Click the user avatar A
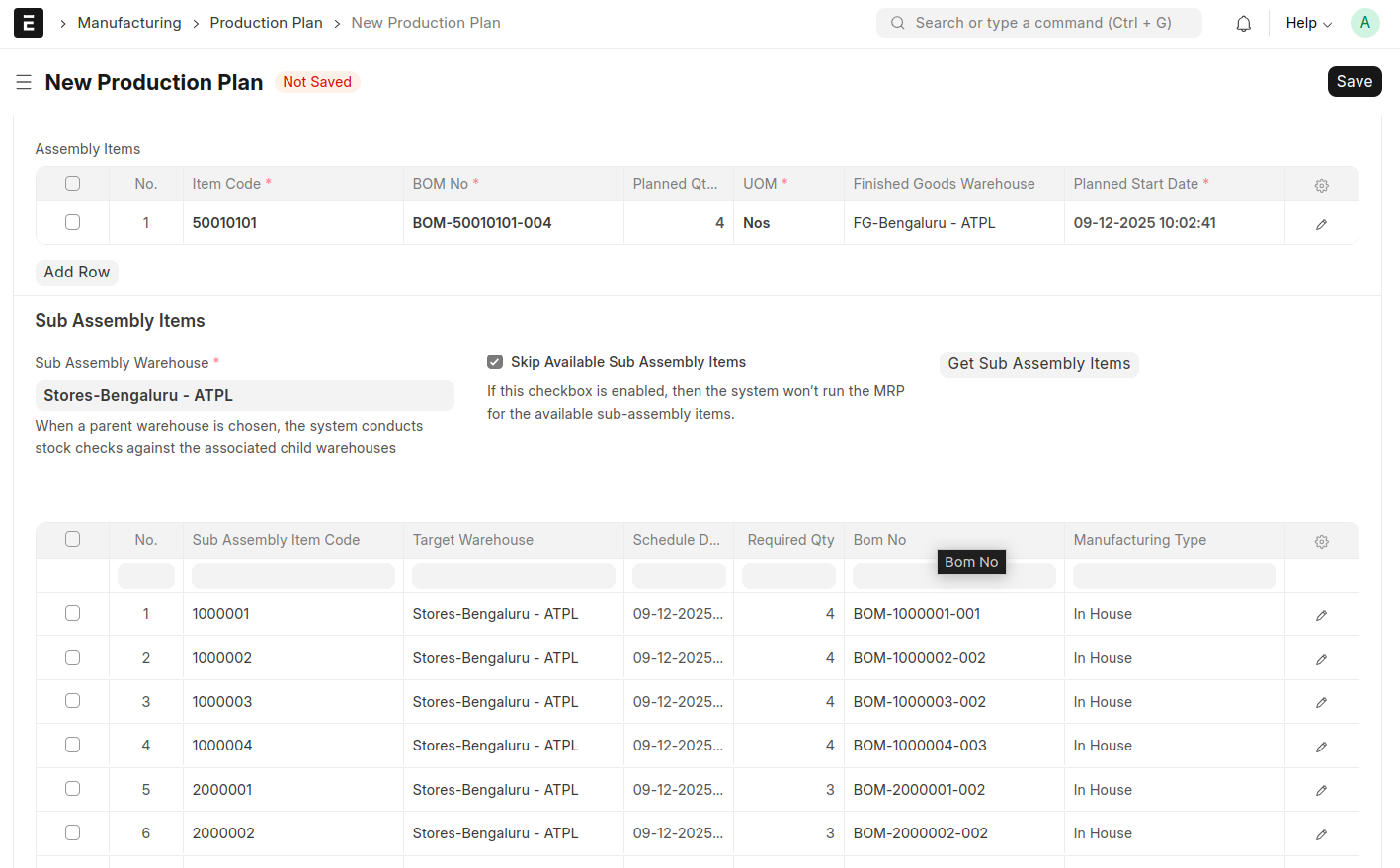This screenshot has width=1400, height=868. coord(1364,23)
